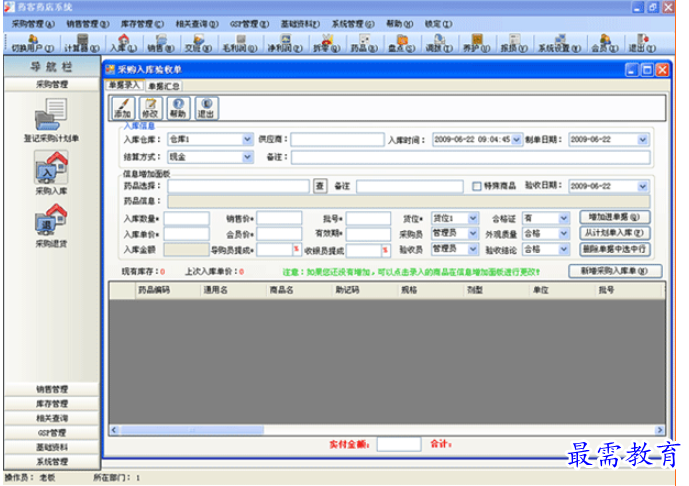Click the 药品选择 input field
Image resolution: width=689 pixels, height=486 pixels.
238,186
